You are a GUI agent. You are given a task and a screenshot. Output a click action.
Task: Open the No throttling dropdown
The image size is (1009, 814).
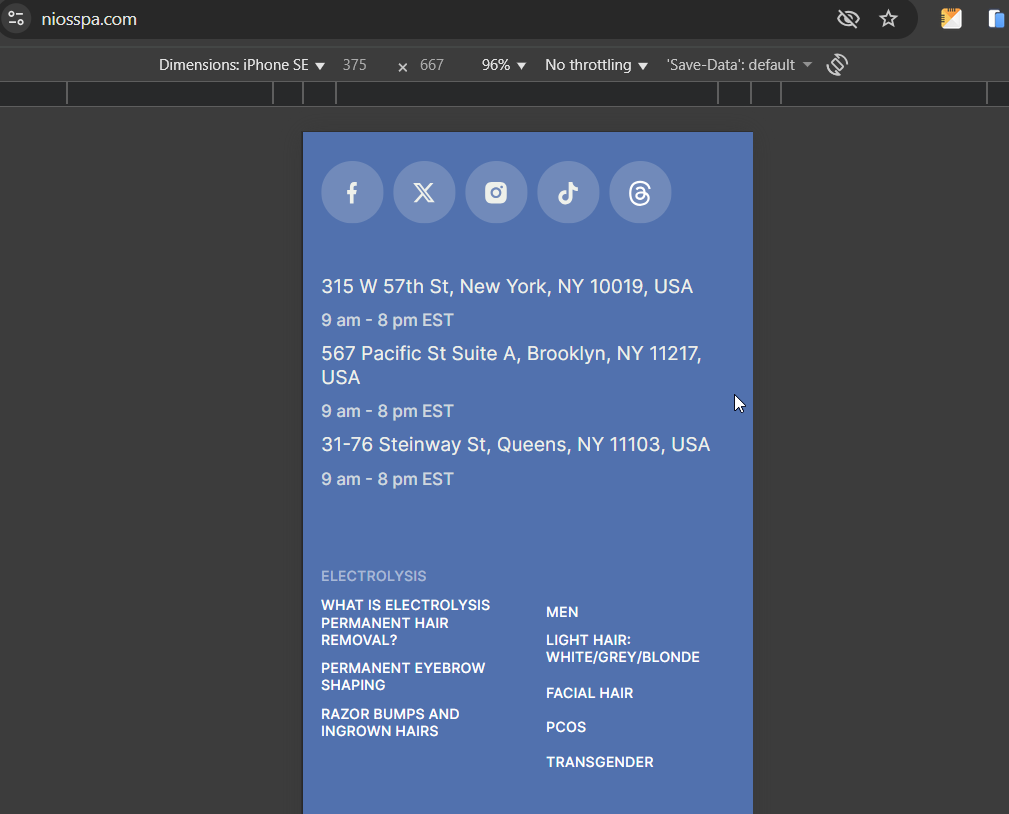coord(596,65)
